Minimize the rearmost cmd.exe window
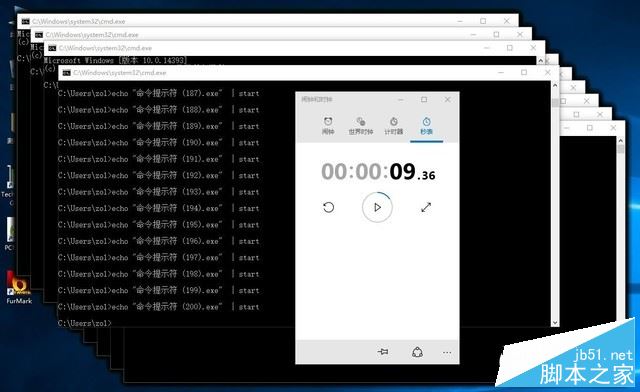640x392 pixels. 460,21
